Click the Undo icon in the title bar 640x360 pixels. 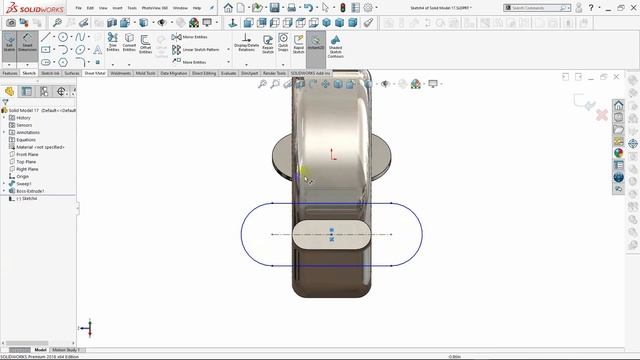point(308,8)
